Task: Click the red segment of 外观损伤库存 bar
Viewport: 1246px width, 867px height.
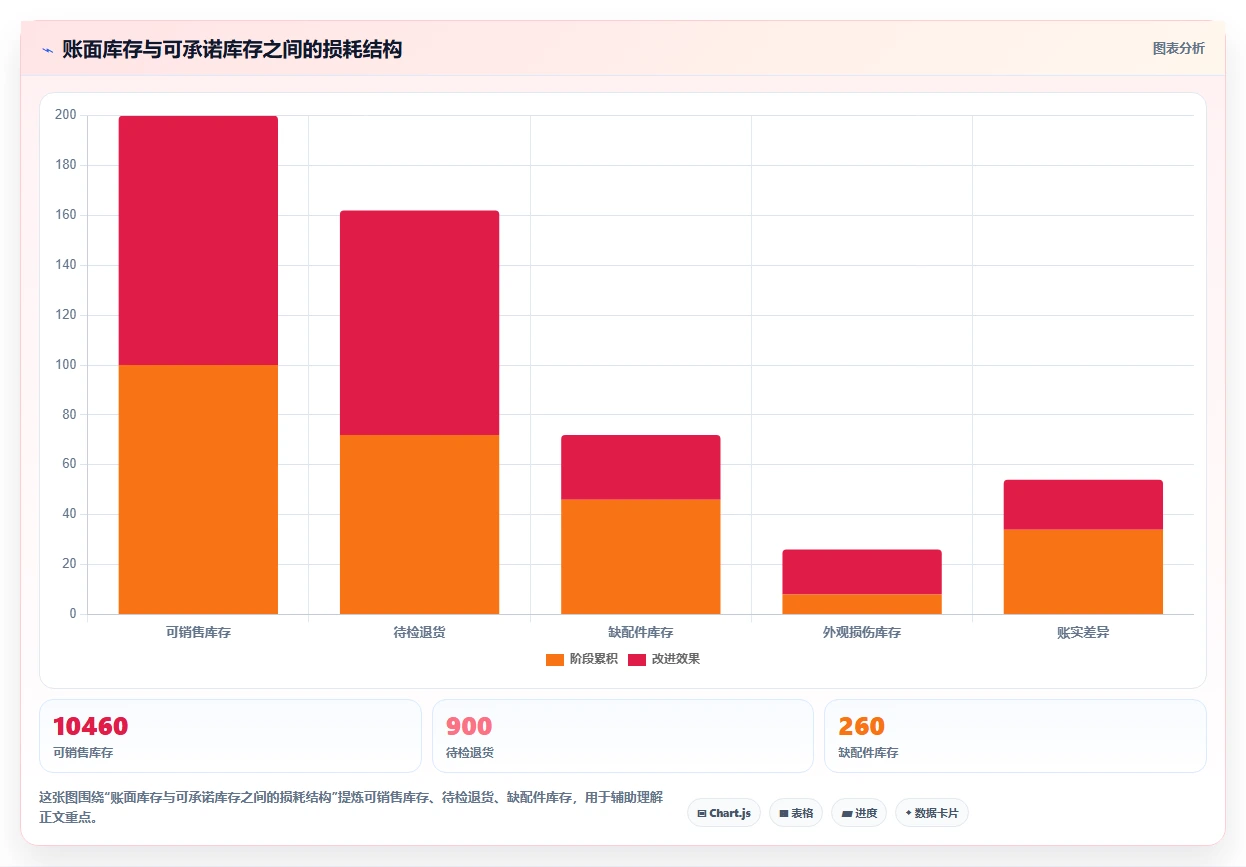Action: point(862,572)
